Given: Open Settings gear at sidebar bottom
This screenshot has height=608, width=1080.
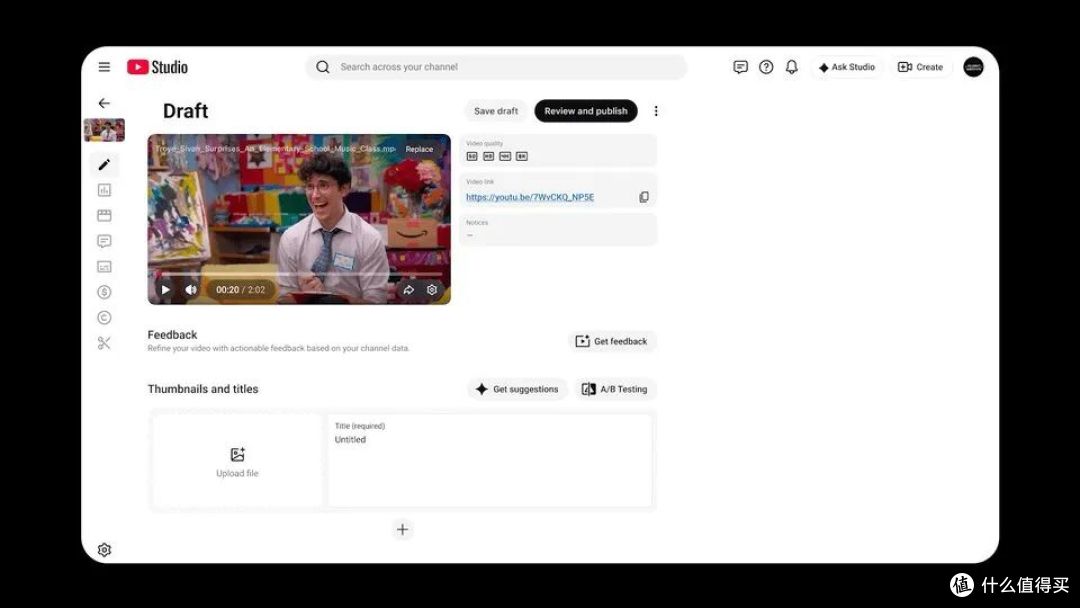Looking at the screenshot, I should pyautogui.click(x=104, y=549).
